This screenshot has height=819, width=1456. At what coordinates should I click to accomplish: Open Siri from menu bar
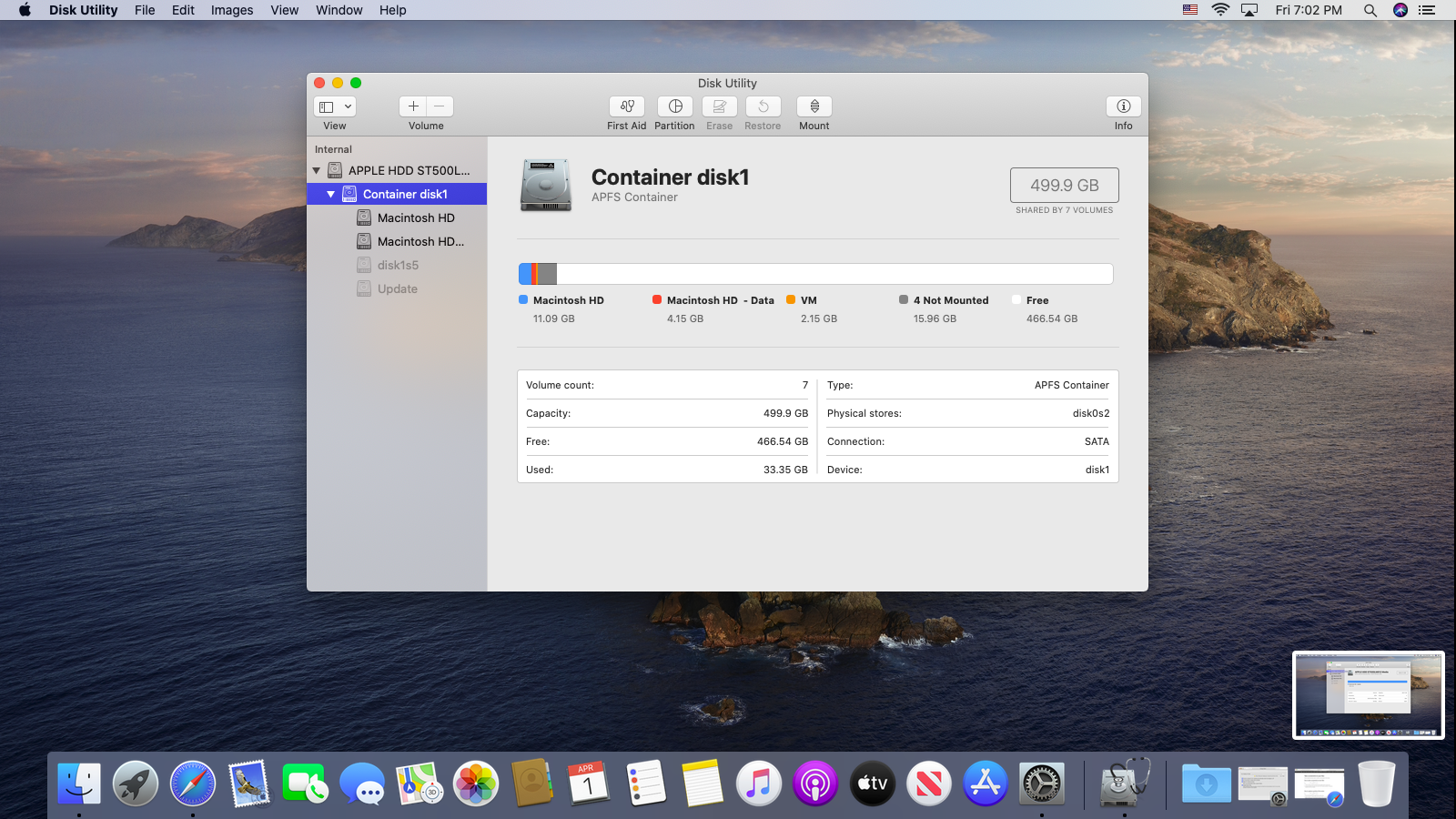tap(1400, 10)
